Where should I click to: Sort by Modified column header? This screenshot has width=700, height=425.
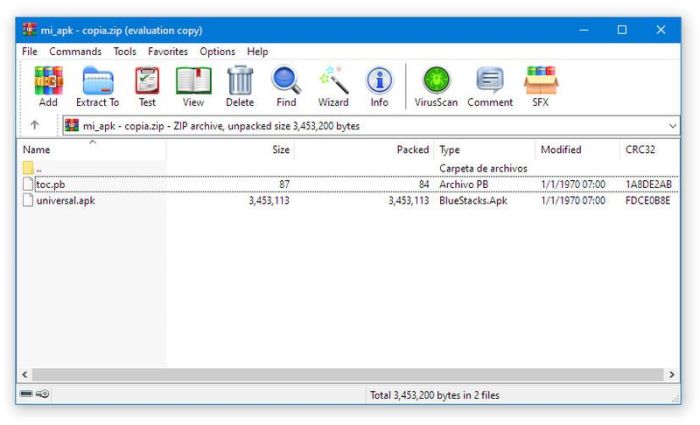coord(561,150)
